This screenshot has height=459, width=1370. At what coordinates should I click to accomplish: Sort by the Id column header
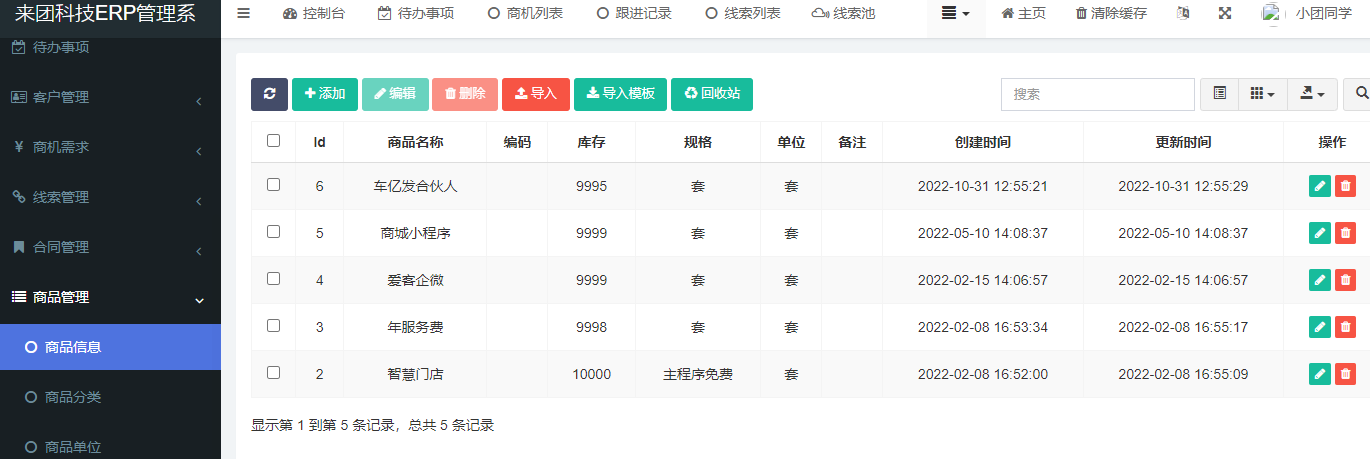320,142
